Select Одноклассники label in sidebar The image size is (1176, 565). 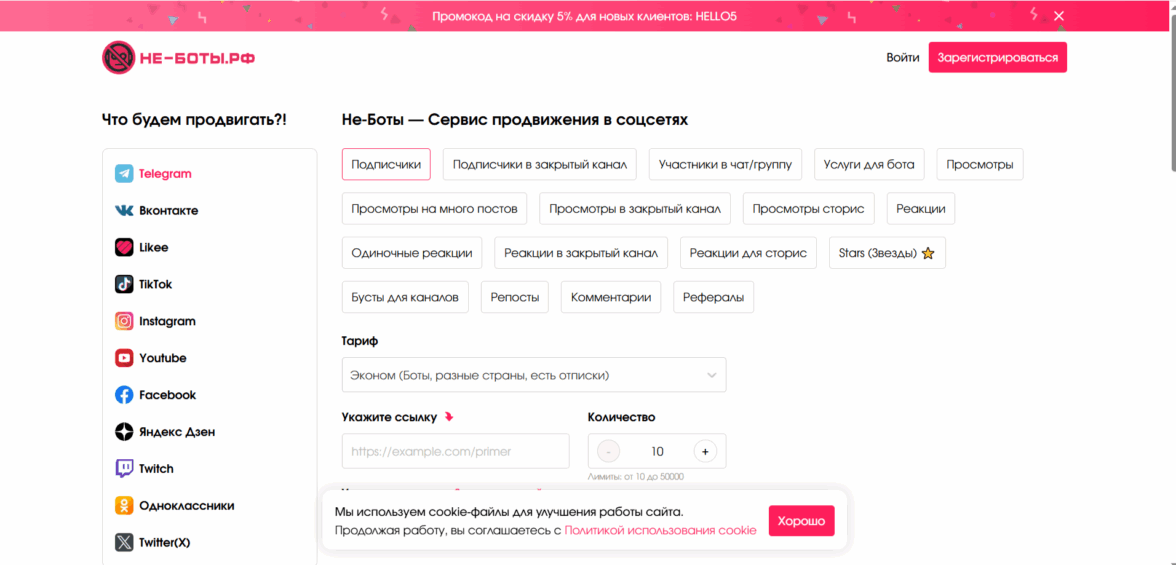point(187,506)
